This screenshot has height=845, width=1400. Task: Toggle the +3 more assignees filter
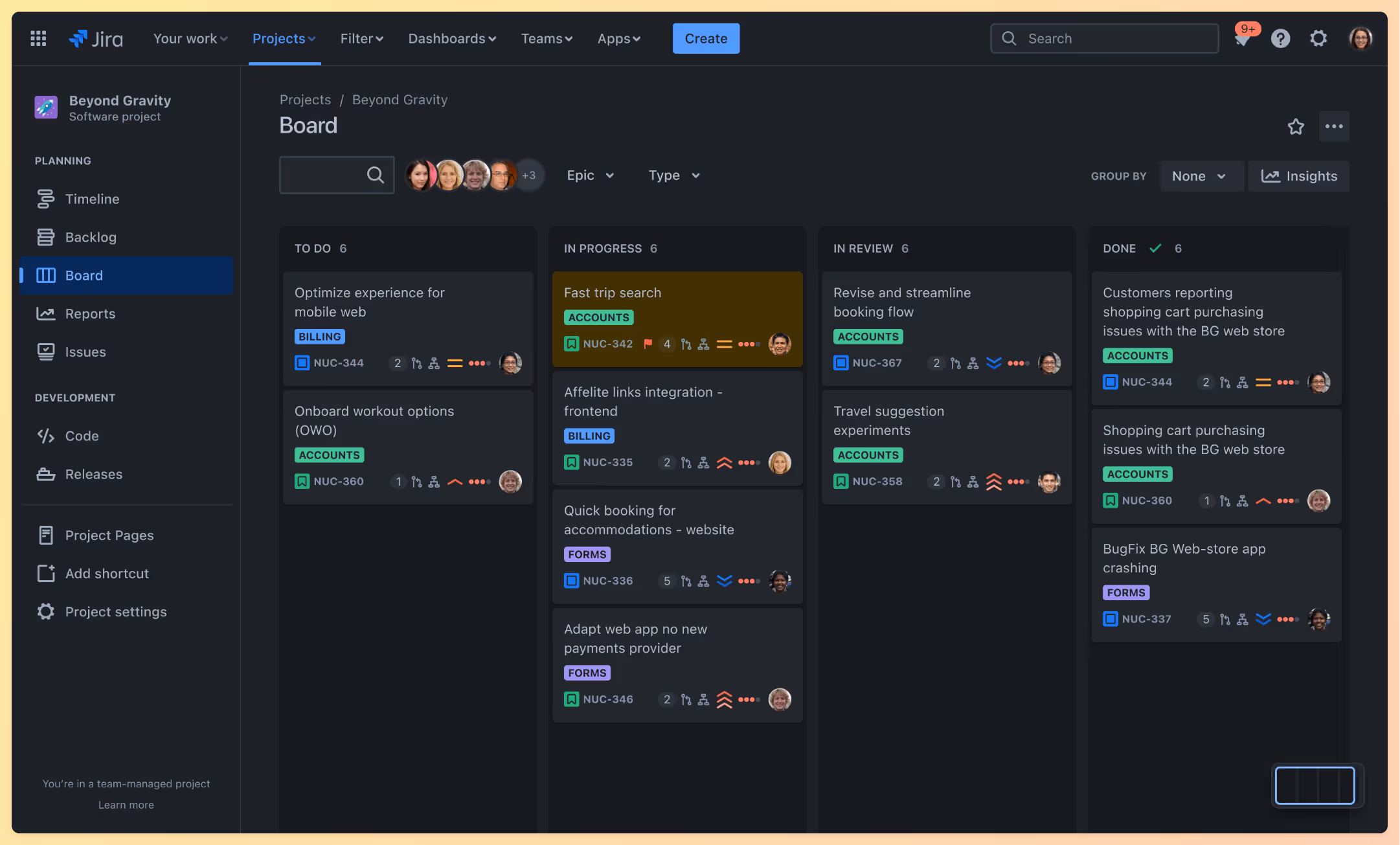pyautogui.click(x=529, y=175)
